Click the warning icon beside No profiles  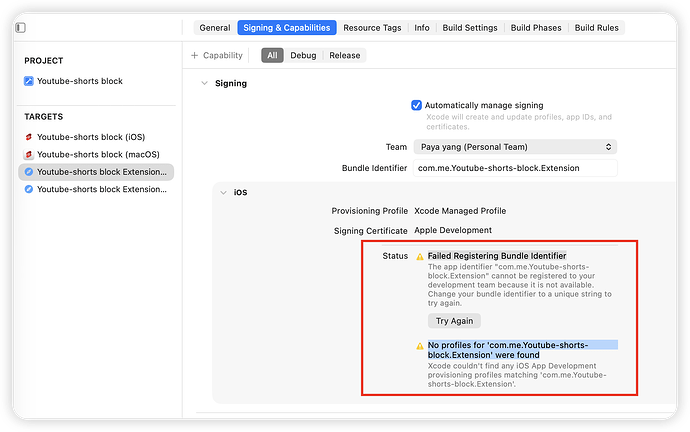coord(420,346)
